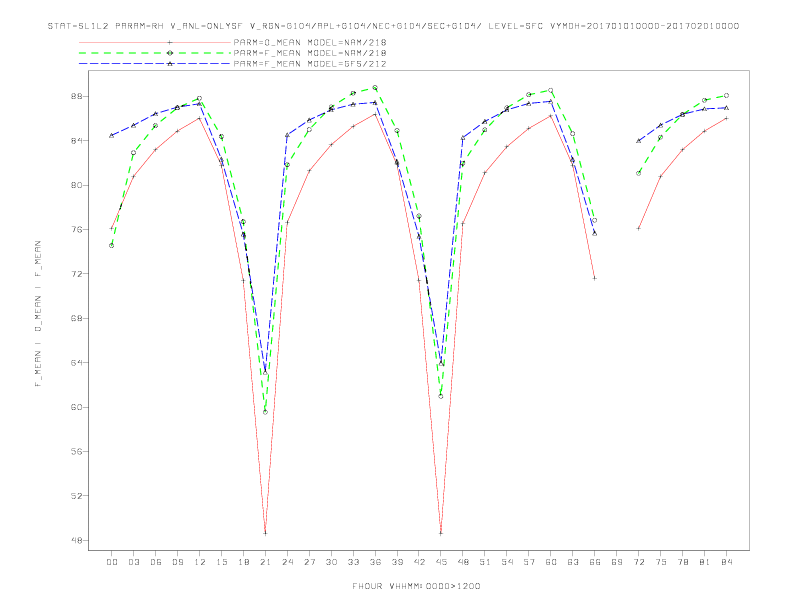
Task: Select the legend entry PARM=F_MEAN MODEL=GFS/212
Action: point(310,64)
